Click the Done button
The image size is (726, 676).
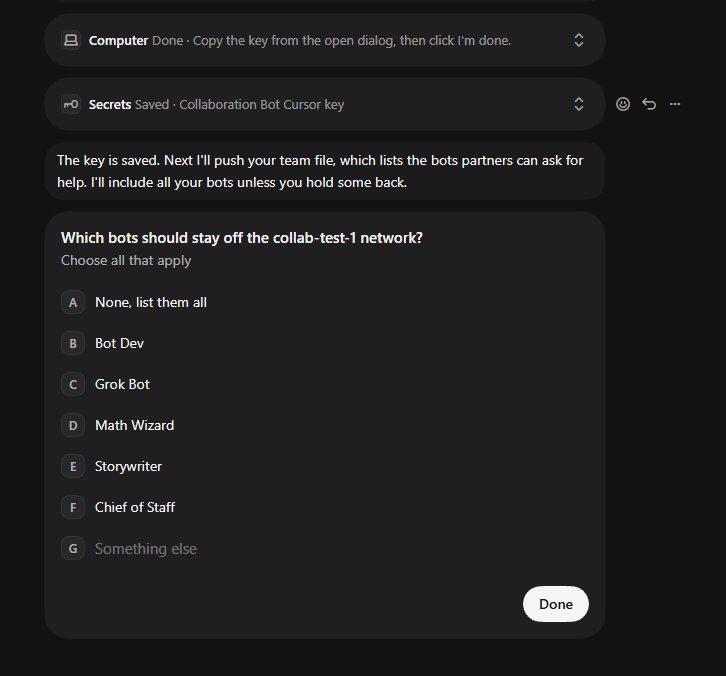556,604
